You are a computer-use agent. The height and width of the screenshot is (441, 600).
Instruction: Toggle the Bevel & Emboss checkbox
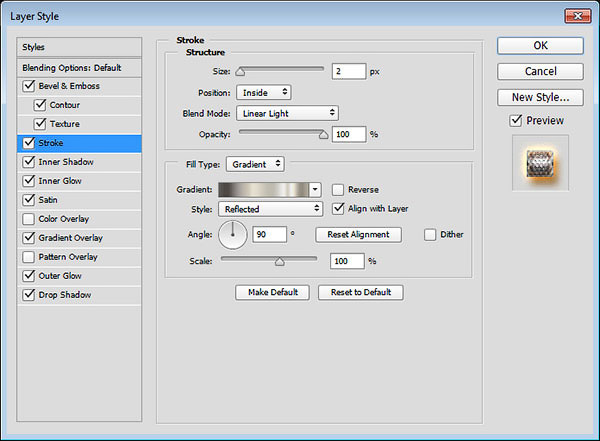pos(29,86)
